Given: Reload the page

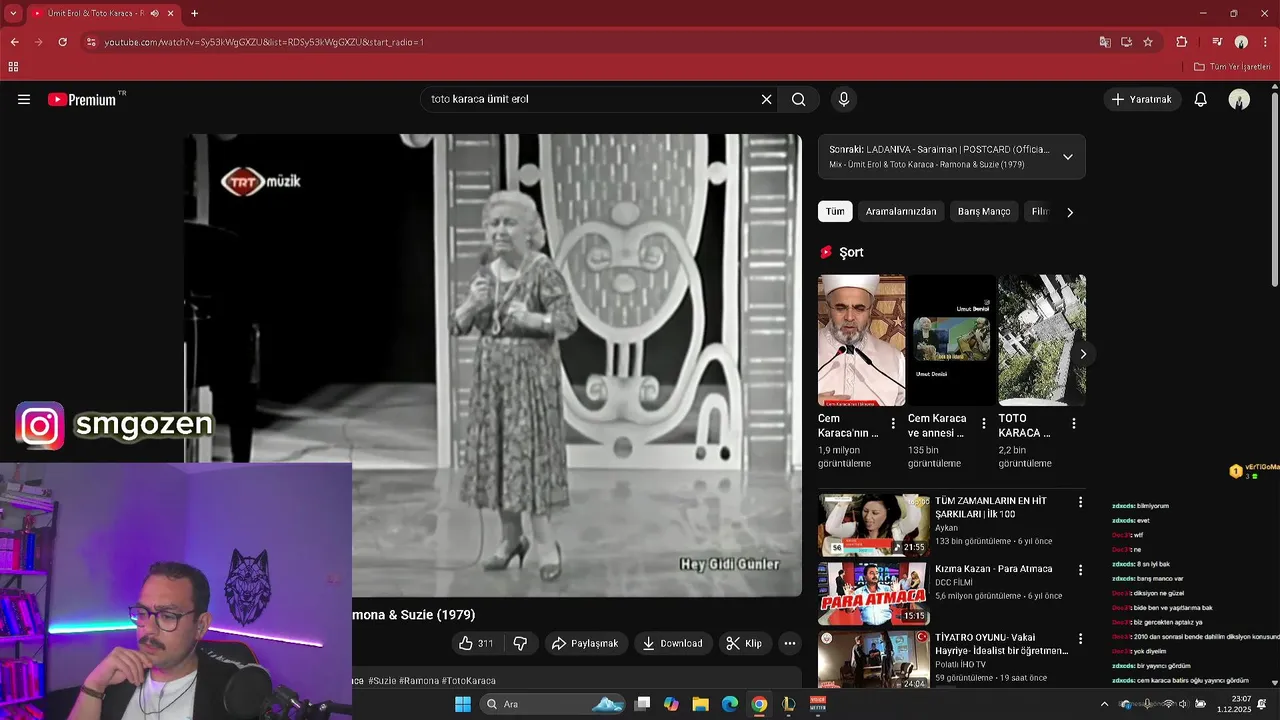Looking at the screenshot, I should pos(62,42).
